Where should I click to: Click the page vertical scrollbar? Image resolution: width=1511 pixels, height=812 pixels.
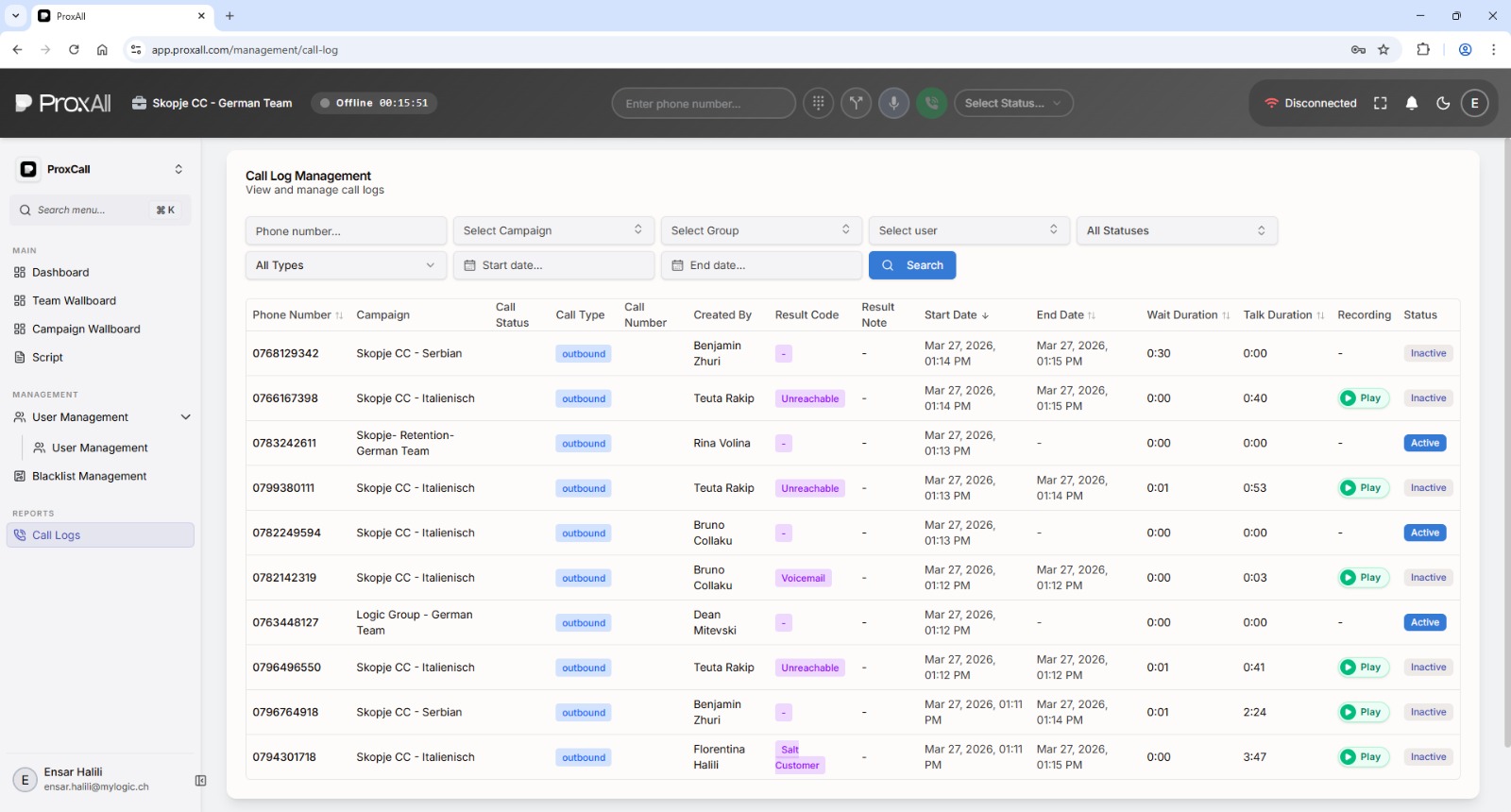(1506, 444)
